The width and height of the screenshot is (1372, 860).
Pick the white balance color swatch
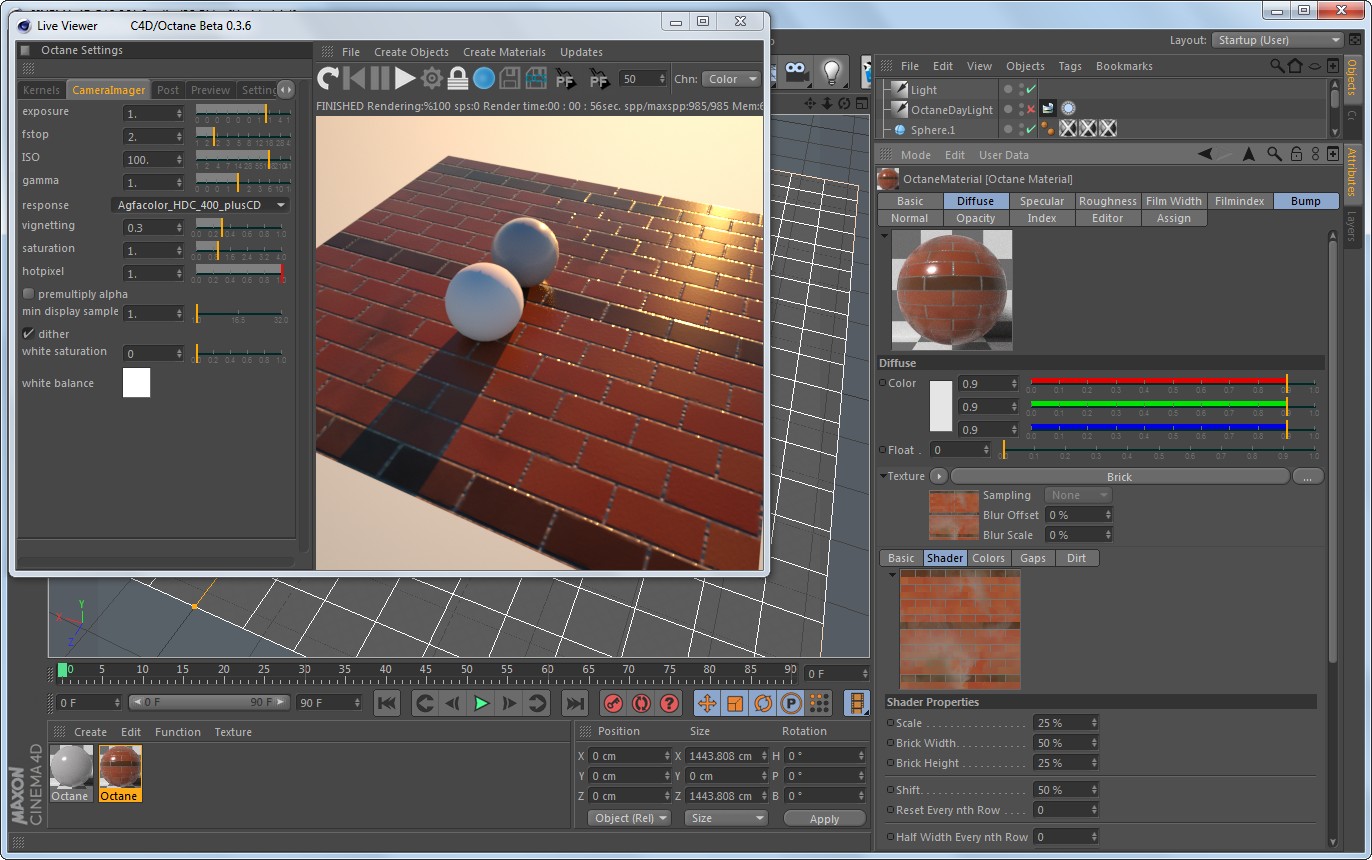tap(136, 383)
